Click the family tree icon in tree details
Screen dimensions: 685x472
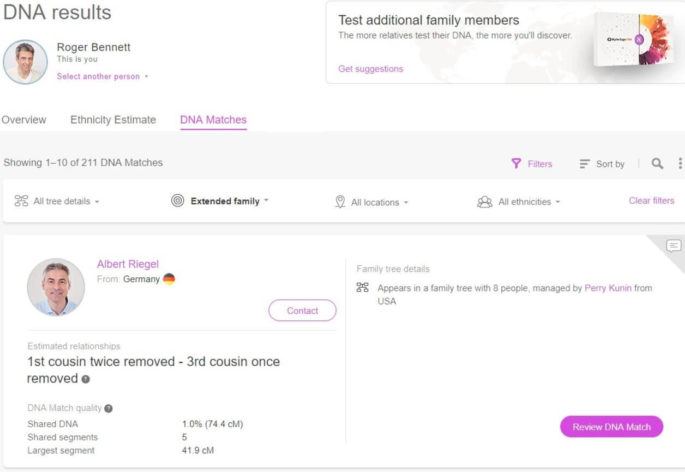click(363, 288)
